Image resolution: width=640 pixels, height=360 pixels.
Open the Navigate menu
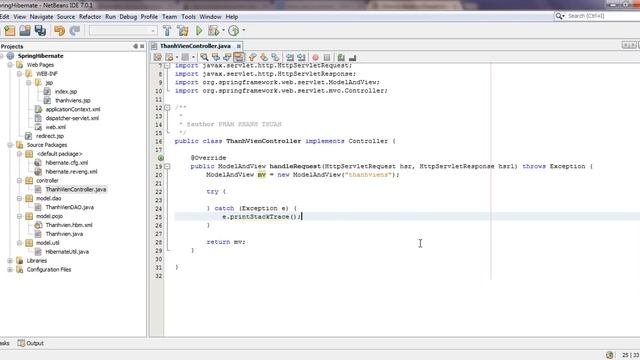point(41,17)
